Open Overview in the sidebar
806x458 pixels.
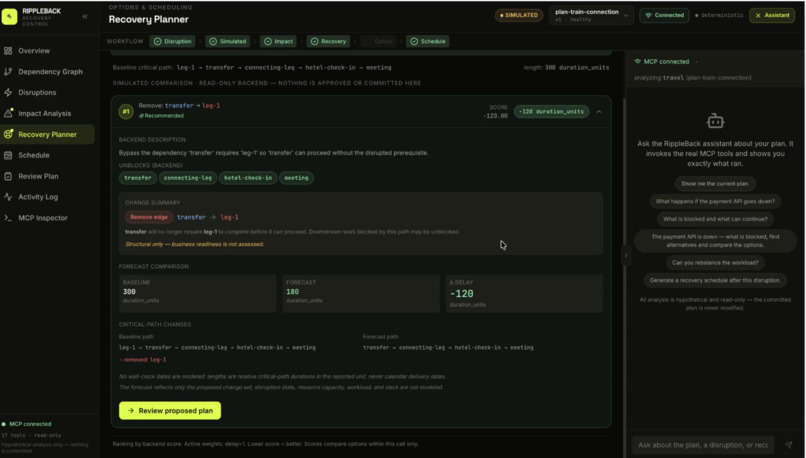click(x=47, y=51)
